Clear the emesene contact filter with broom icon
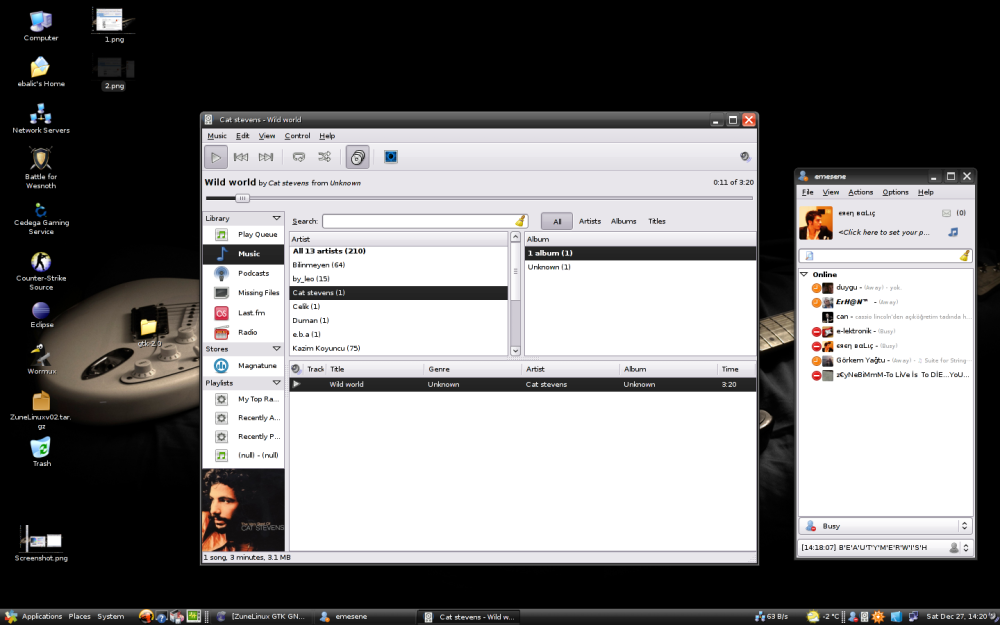 (964, 256)
